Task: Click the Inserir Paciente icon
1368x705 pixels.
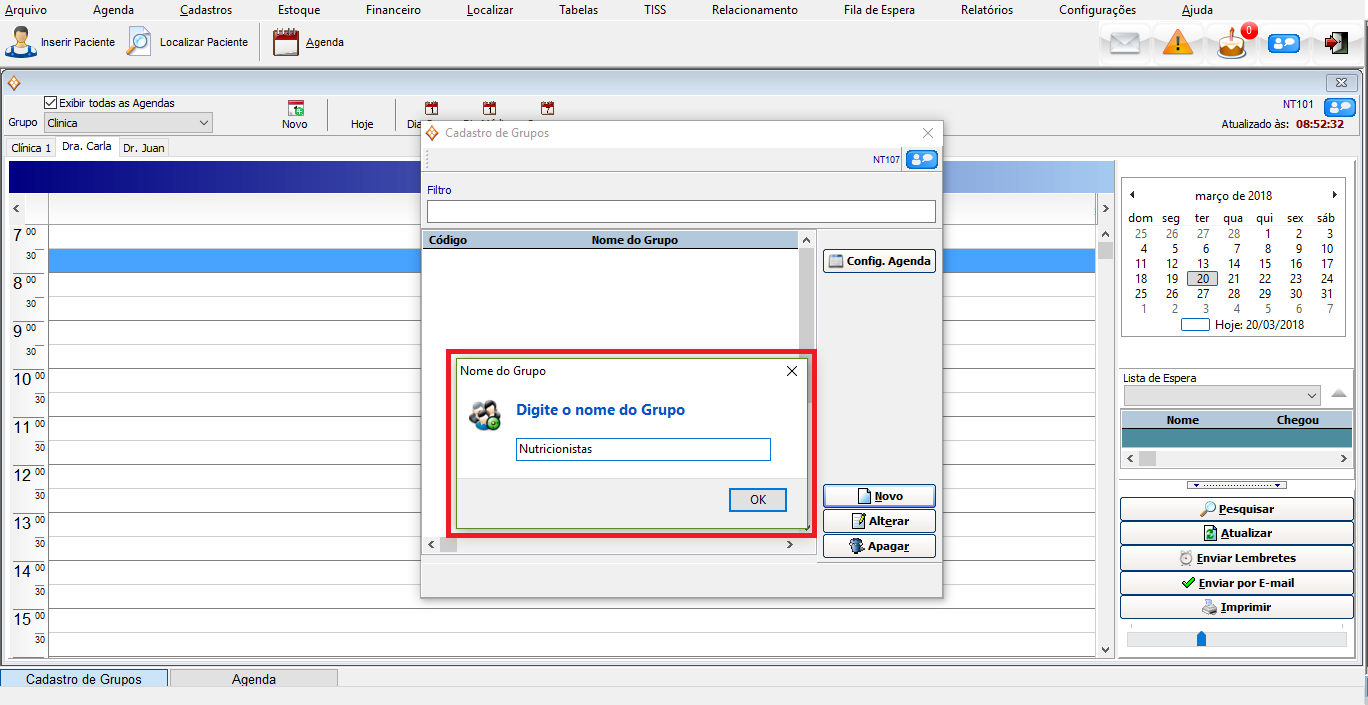Action: (21, 43)
